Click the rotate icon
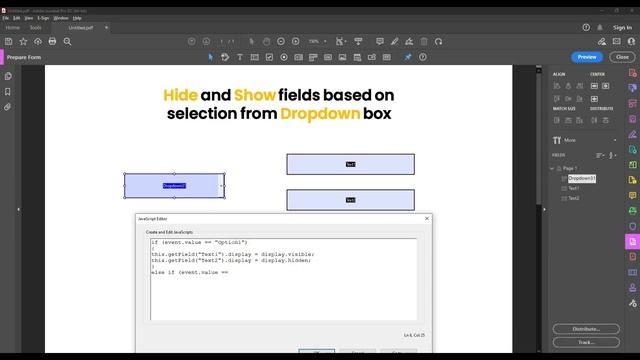Viewport: 640px width, 360px height. click(x=438, y=41)
